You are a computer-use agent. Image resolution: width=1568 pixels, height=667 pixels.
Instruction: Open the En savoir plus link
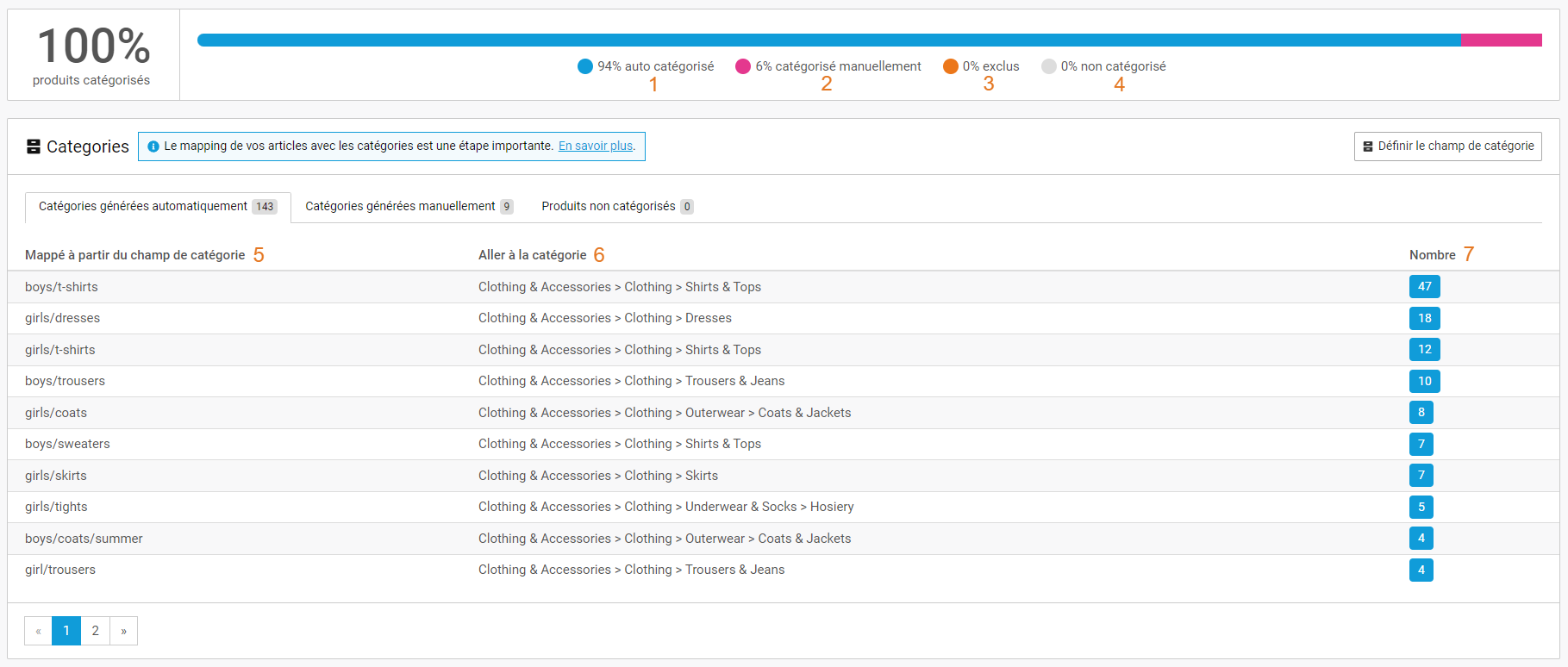pyautogui.click(x=596, y=146)
